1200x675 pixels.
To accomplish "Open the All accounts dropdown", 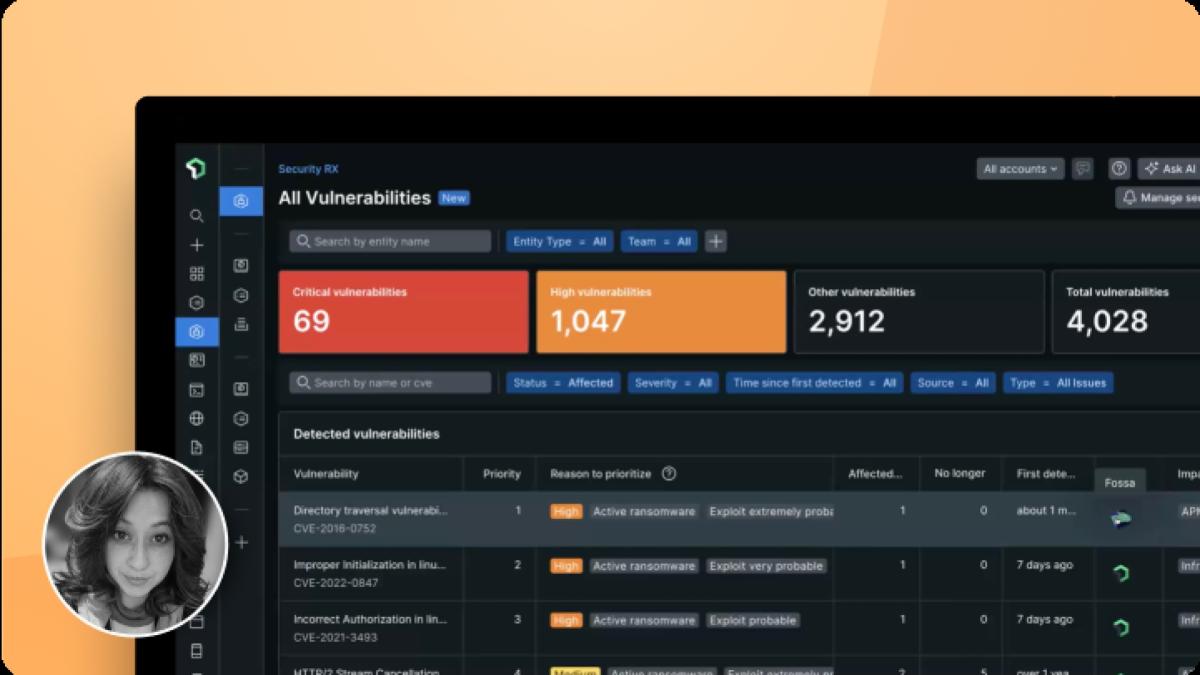I will tap(1020, 169).
